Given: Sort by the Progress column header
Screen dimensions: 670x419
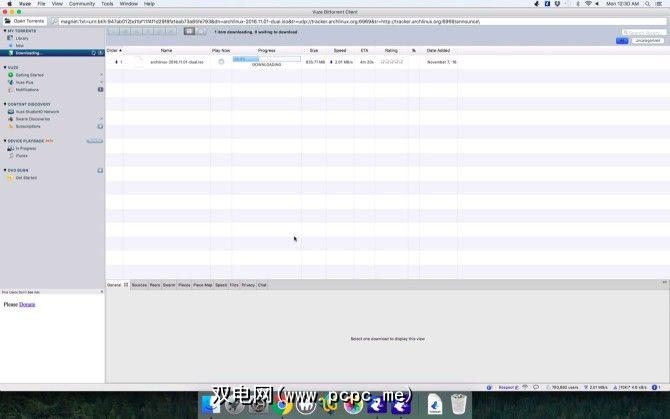Looking at the screenshot, I should click(267, 50).
